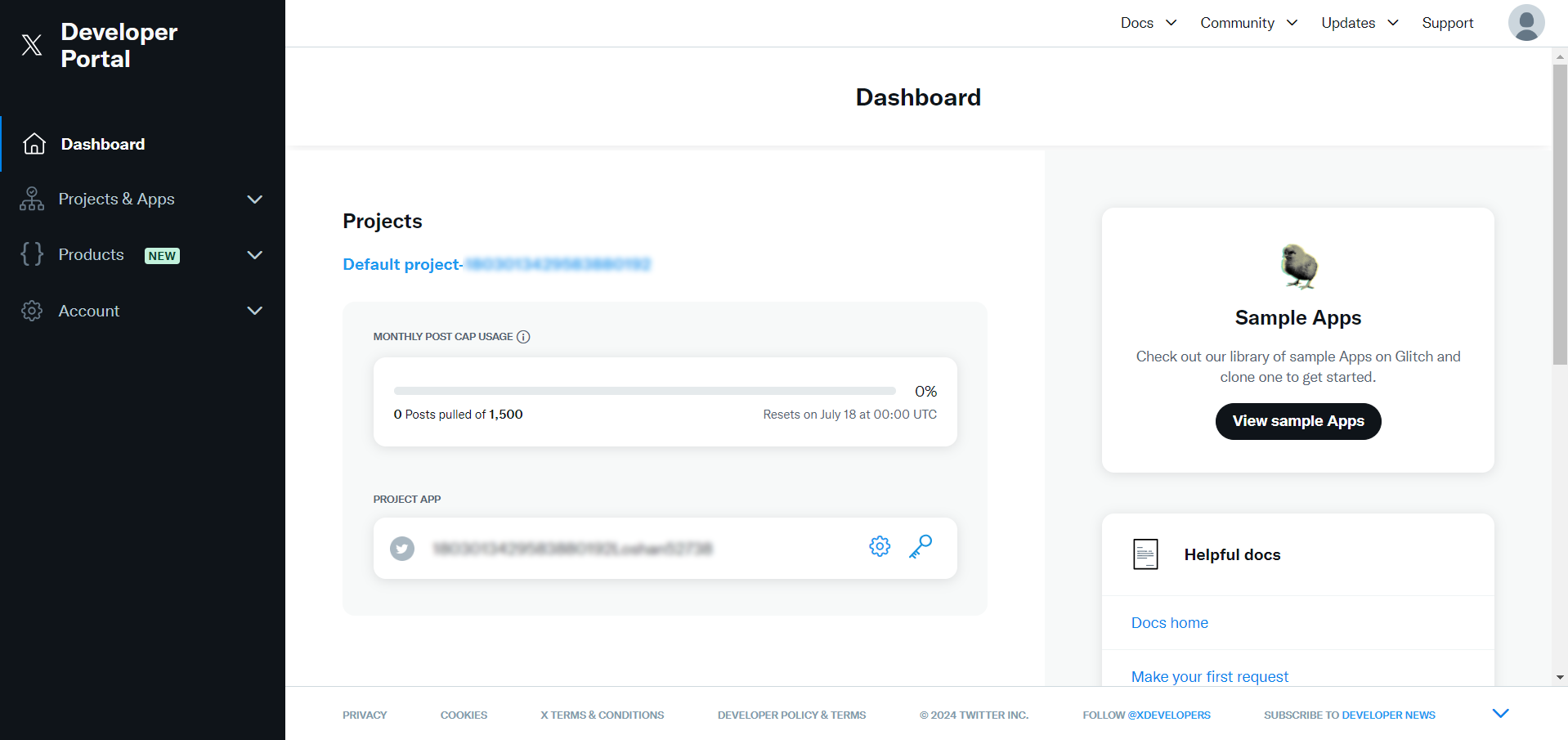The width and height of the screenshot is (1568, 740).
Task: Click the '0 Posts pulled of 1,500' text
Action: [x=458, y=415]
